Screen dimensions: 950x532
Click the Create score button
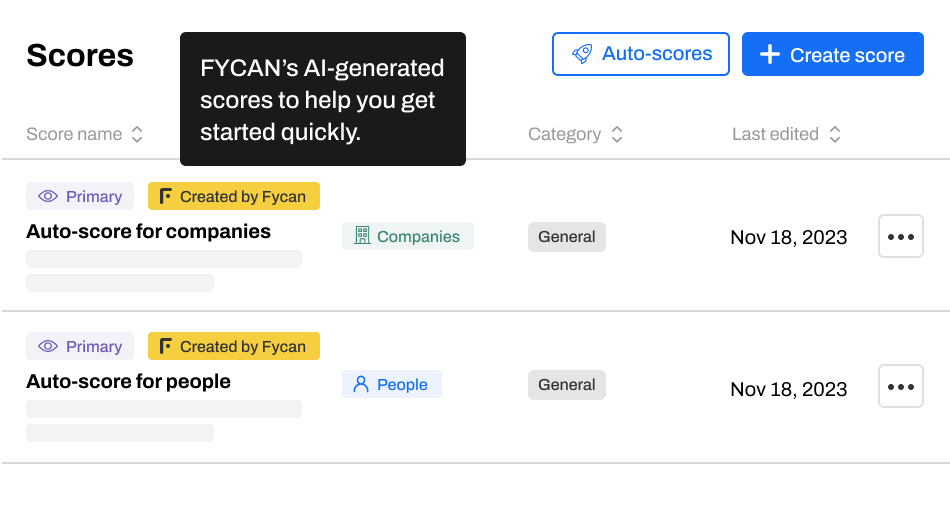832,54
